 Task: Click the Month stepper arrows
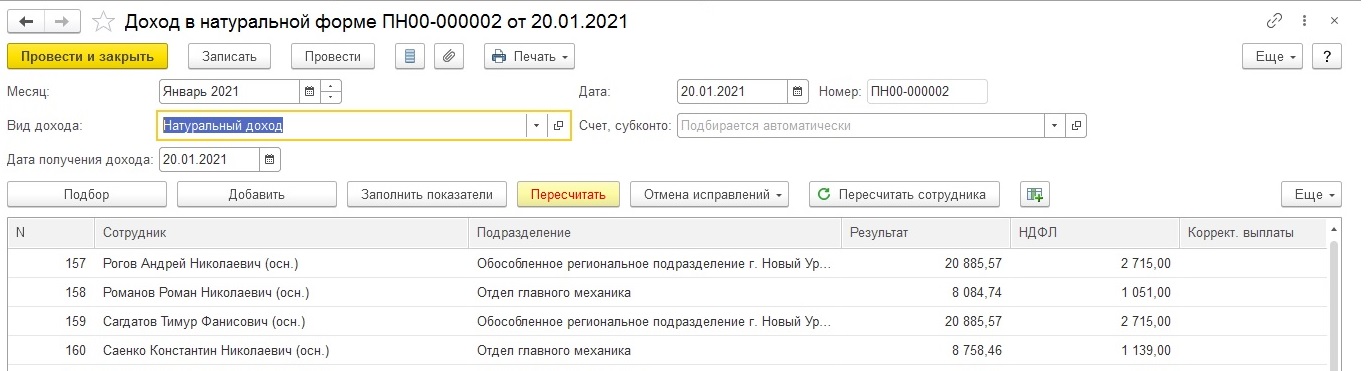tap(331, 91)
